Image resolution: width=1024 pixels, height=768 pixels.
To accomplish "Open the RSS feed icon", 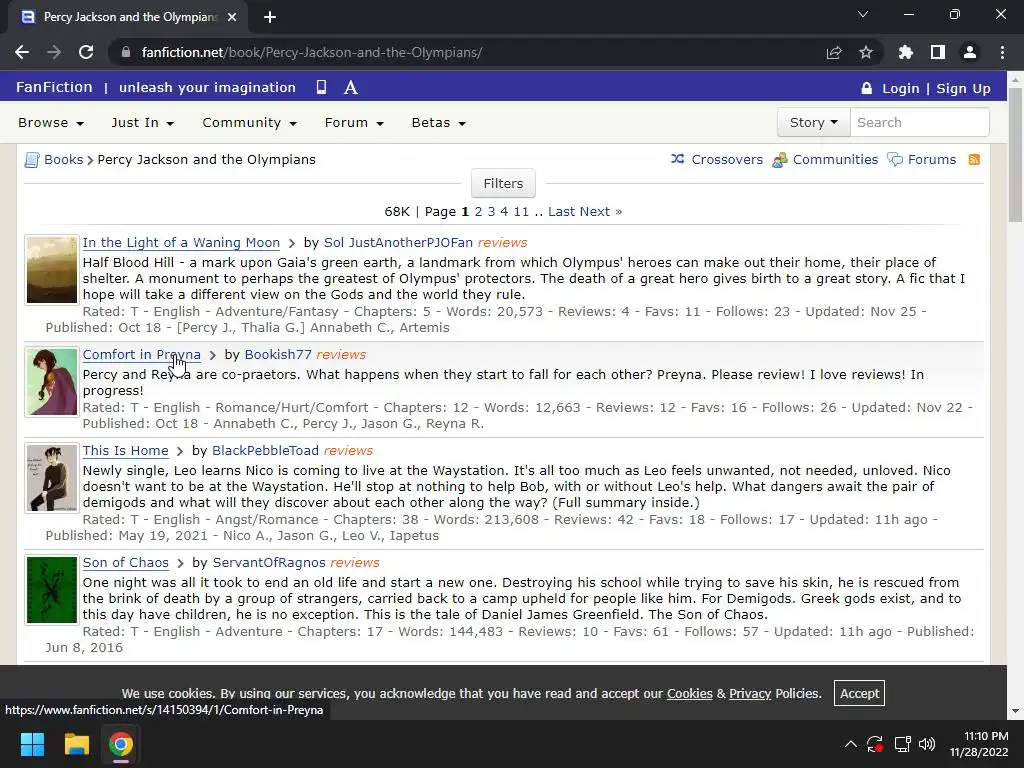I will 974,159.
